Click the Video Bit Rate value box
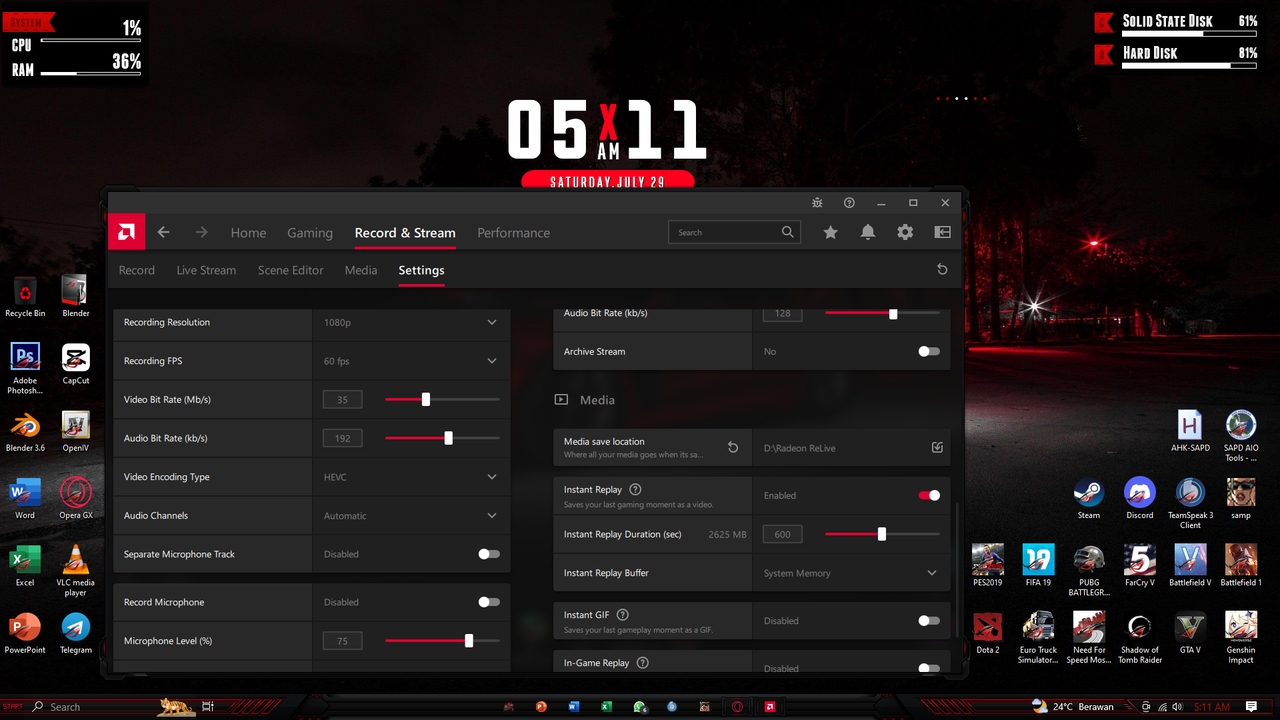 click(x=342, y=399)
